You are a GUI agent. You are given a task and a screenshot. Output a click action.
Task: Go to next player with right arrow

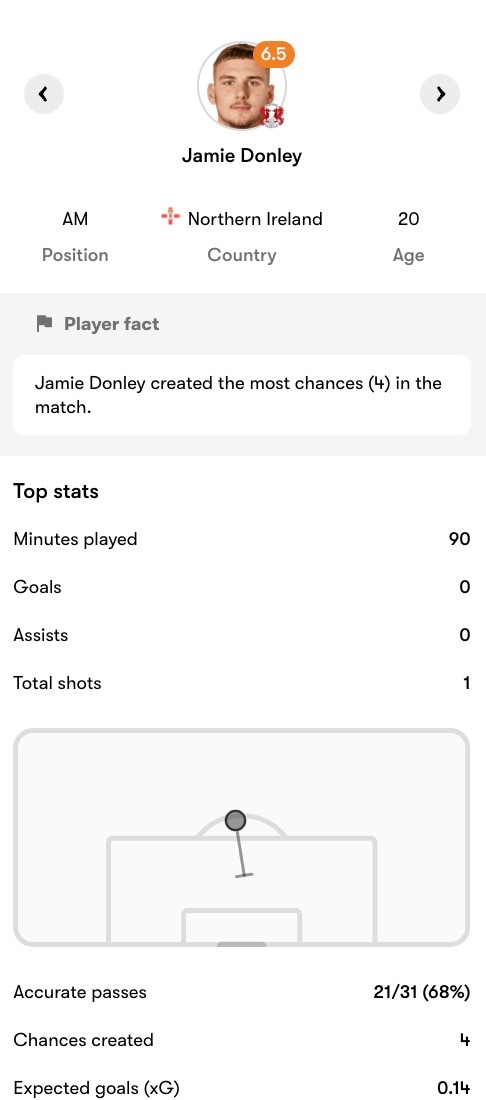[440, 93]
